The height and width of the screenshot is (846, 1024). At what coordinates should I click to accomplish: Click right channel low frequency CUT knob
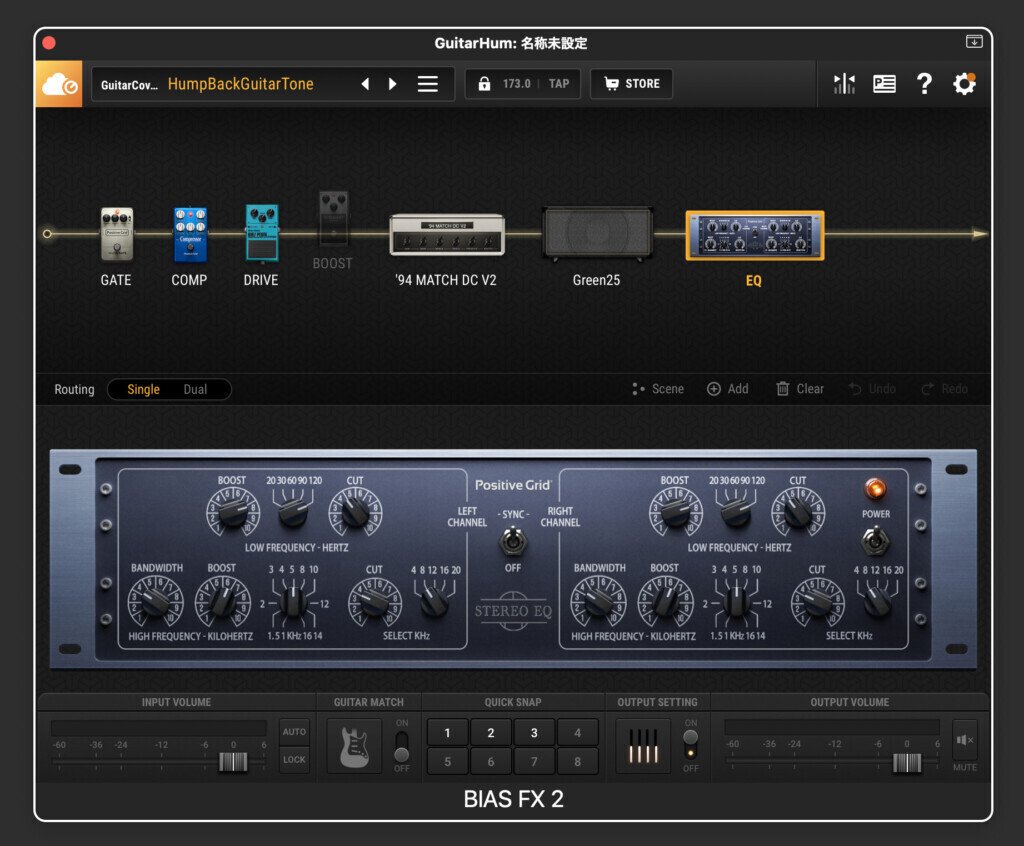[x=798, y=512]
